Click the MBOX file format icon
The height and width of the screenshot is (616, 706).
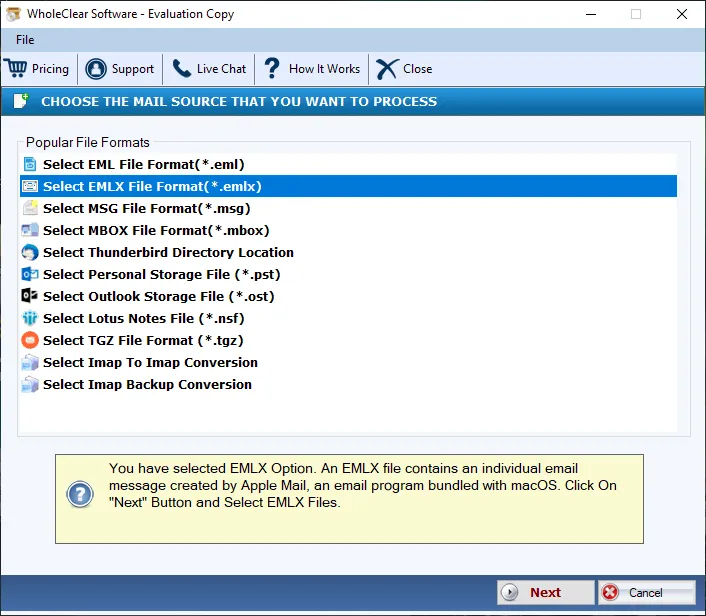pyautogui.click(x=30, y=230)
